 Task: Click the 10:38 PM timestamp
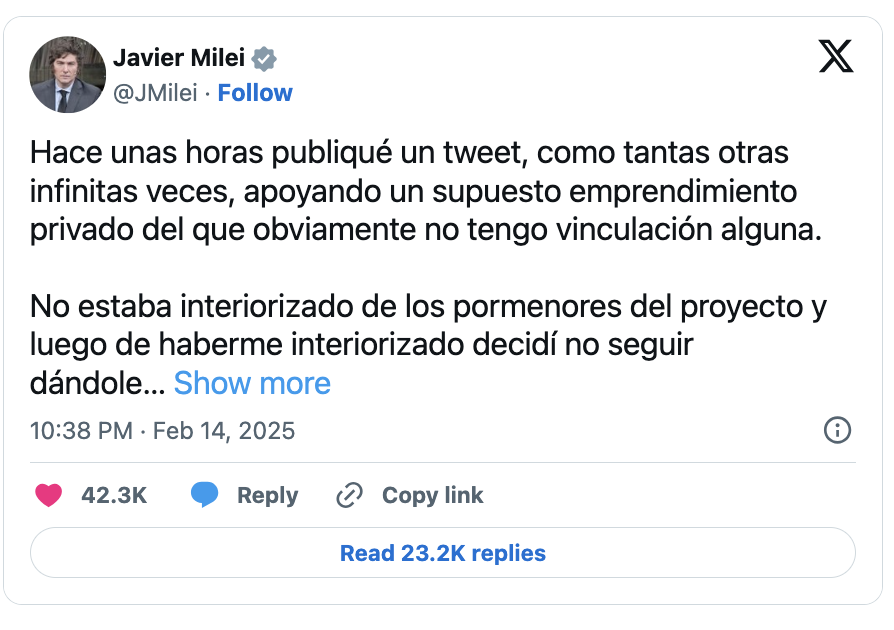pos(81,431)
